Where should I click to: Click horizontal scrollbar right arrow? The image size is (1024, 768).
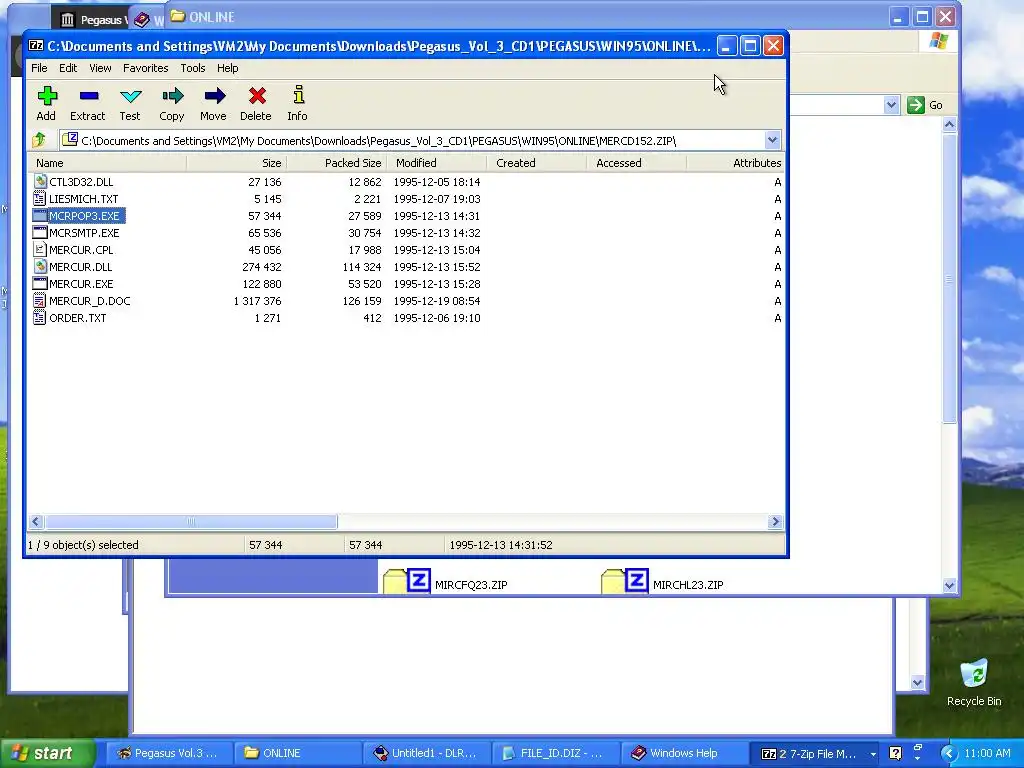[x=775, y=521]
